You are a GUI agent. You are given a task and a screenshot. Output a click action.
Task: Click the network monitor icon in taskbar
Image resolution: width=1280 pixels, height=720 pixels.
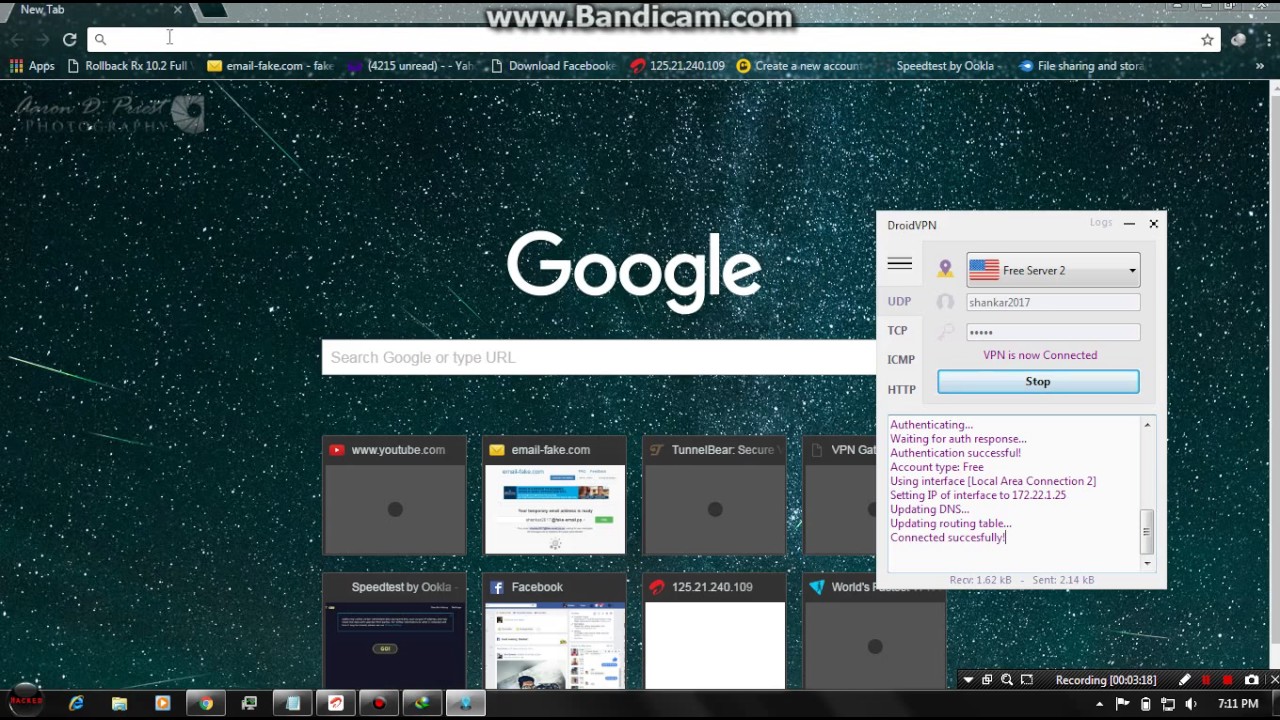[249, 704]
